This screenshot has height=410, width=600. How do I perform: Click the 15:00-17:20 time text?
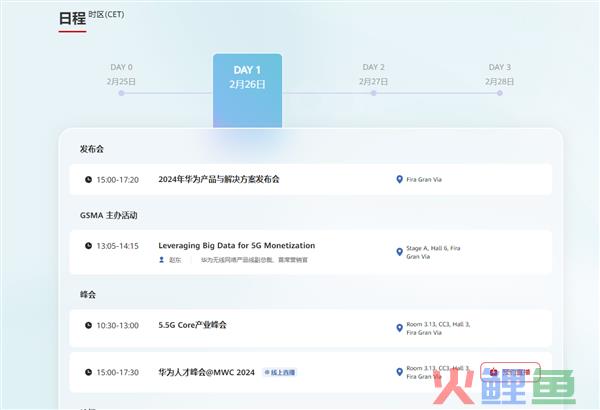[117, 180]
